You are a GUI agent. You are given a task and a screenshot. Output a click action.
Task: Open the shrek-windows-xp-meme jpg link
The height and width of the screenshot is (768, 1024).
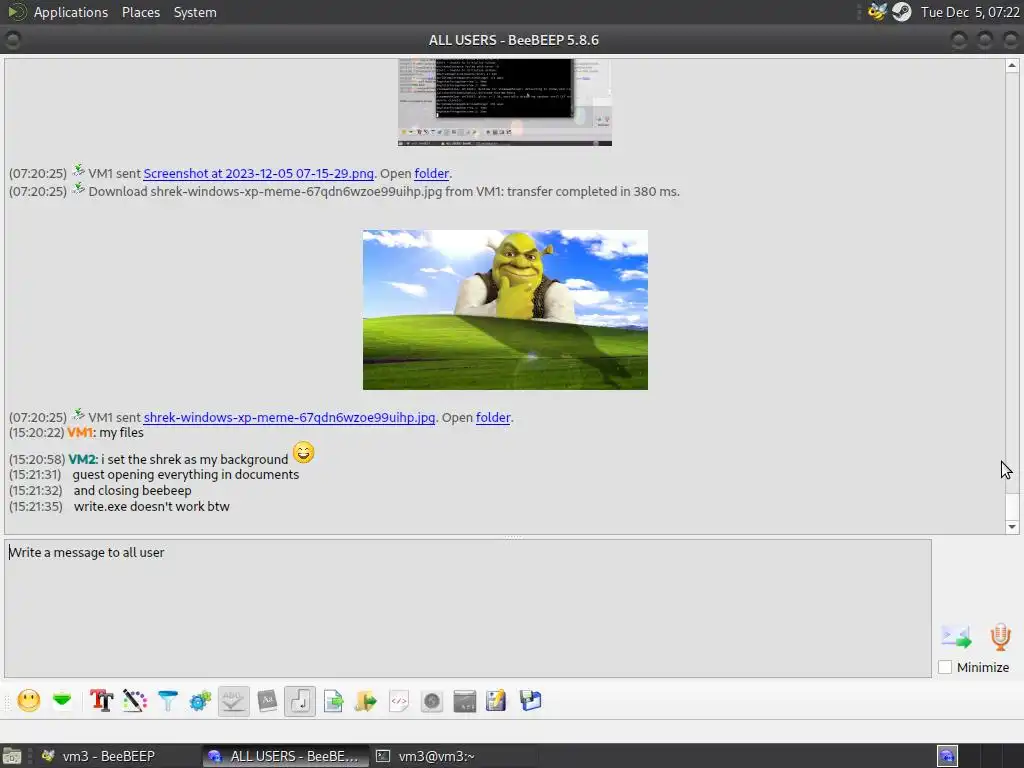289,417
